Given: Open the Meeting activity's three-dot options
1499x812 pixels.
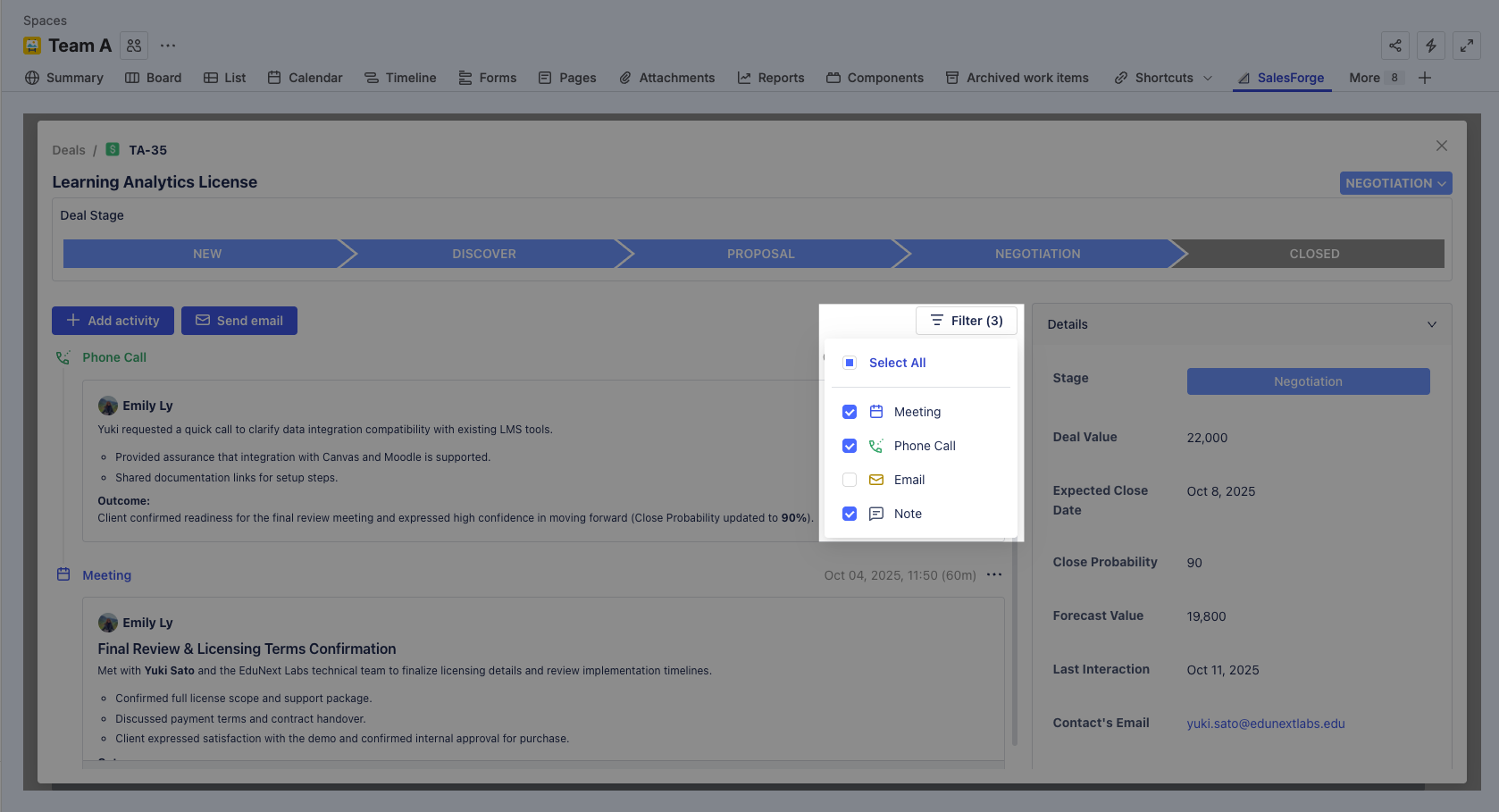Looking at the screenshot, I should click(x=994, y=574).
